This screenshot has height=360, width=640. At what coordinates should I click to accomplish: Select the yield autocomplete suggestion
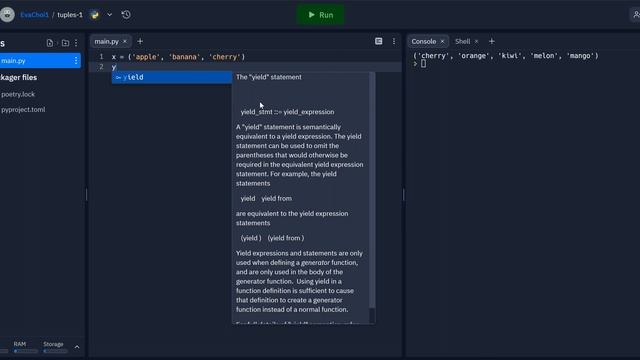[x=172, y=78]
